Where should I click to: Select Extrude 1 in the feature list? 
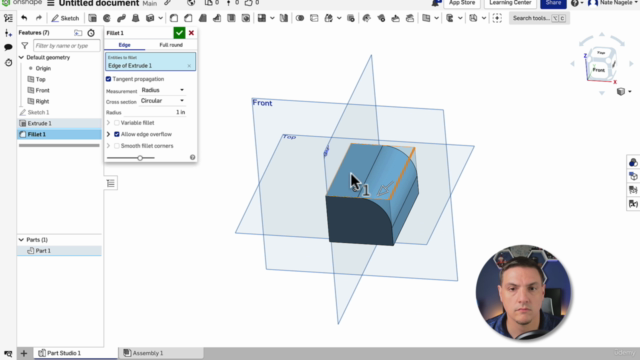click(x=59, y=123)
